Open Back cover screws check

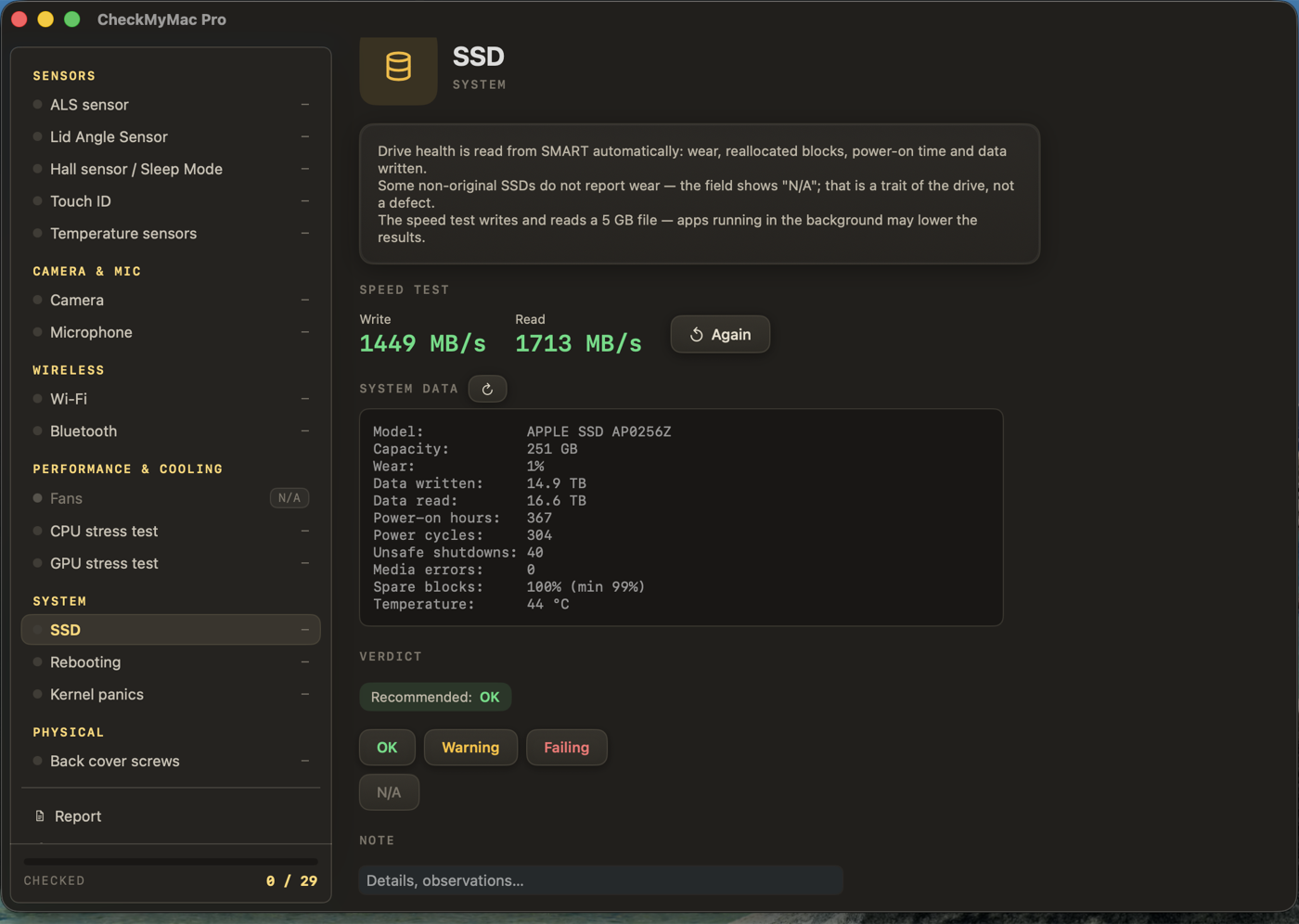(171, 762)
